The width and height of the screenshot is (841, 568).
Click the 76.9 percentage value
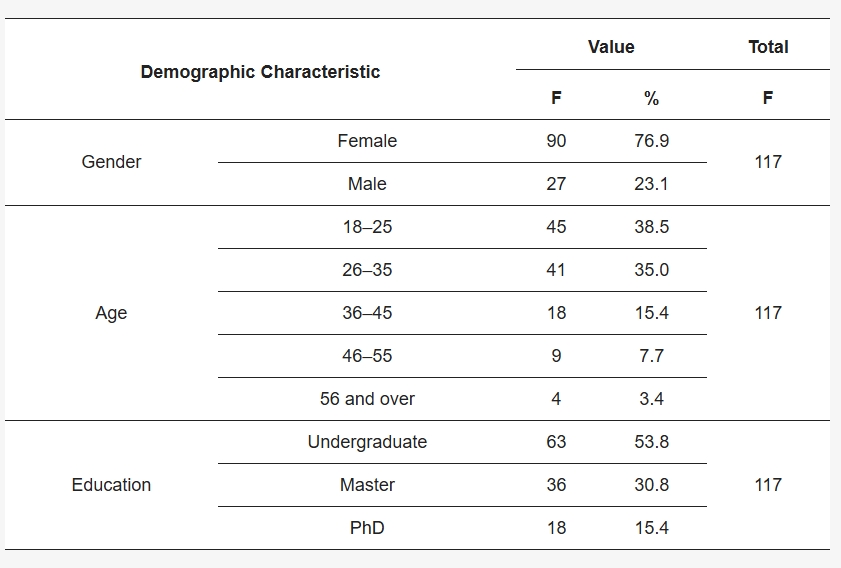(x=651, y=141)
